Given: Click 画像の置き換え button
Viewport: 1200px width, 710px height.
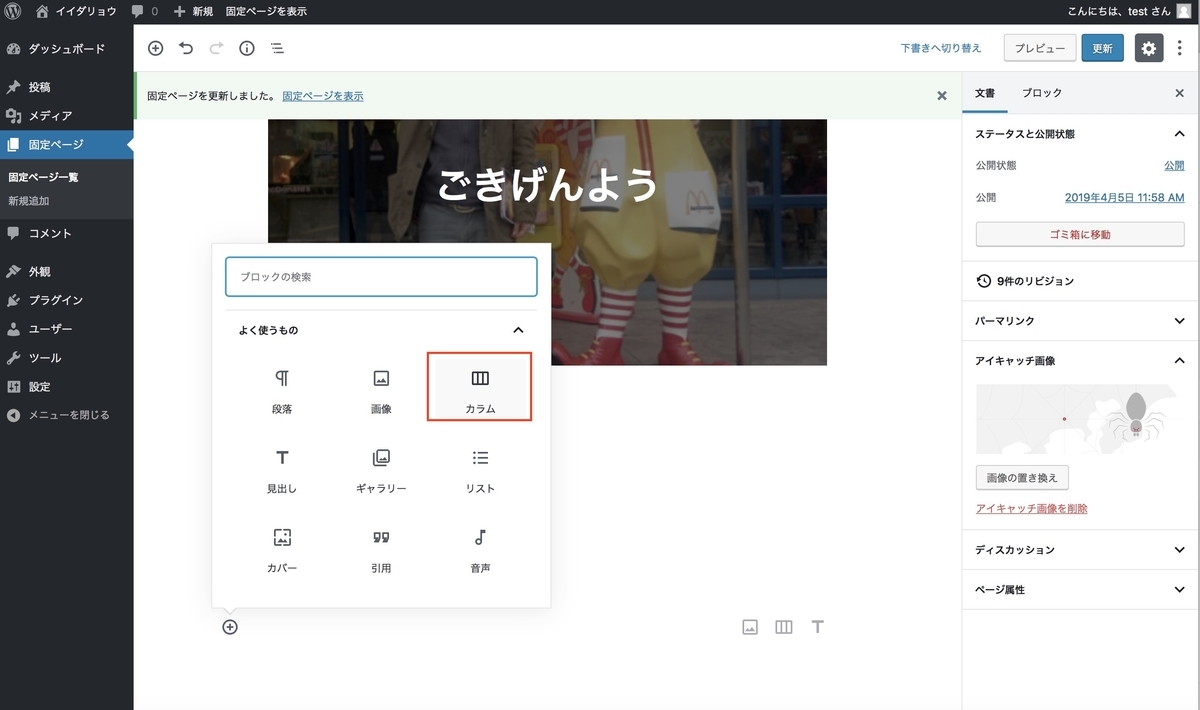Looking at the screenshot, I should point(1022,478).
